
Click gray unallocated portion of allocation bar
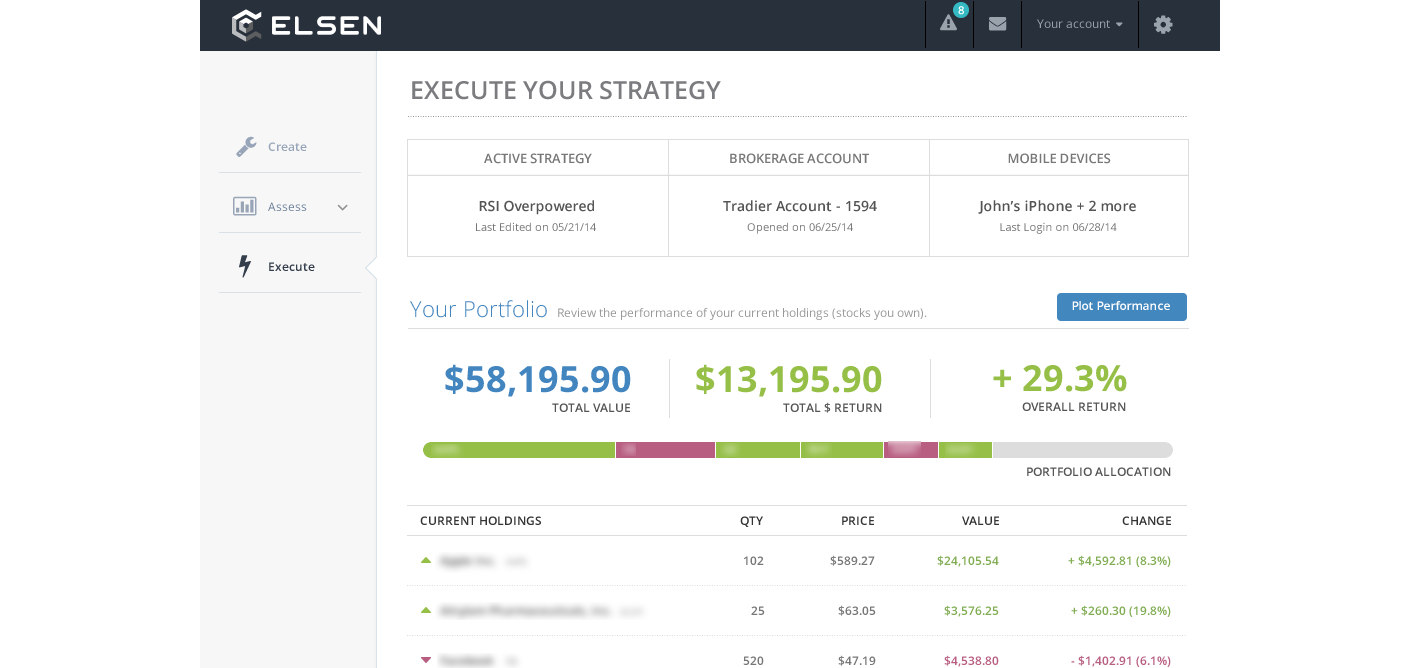[1083, 450]
